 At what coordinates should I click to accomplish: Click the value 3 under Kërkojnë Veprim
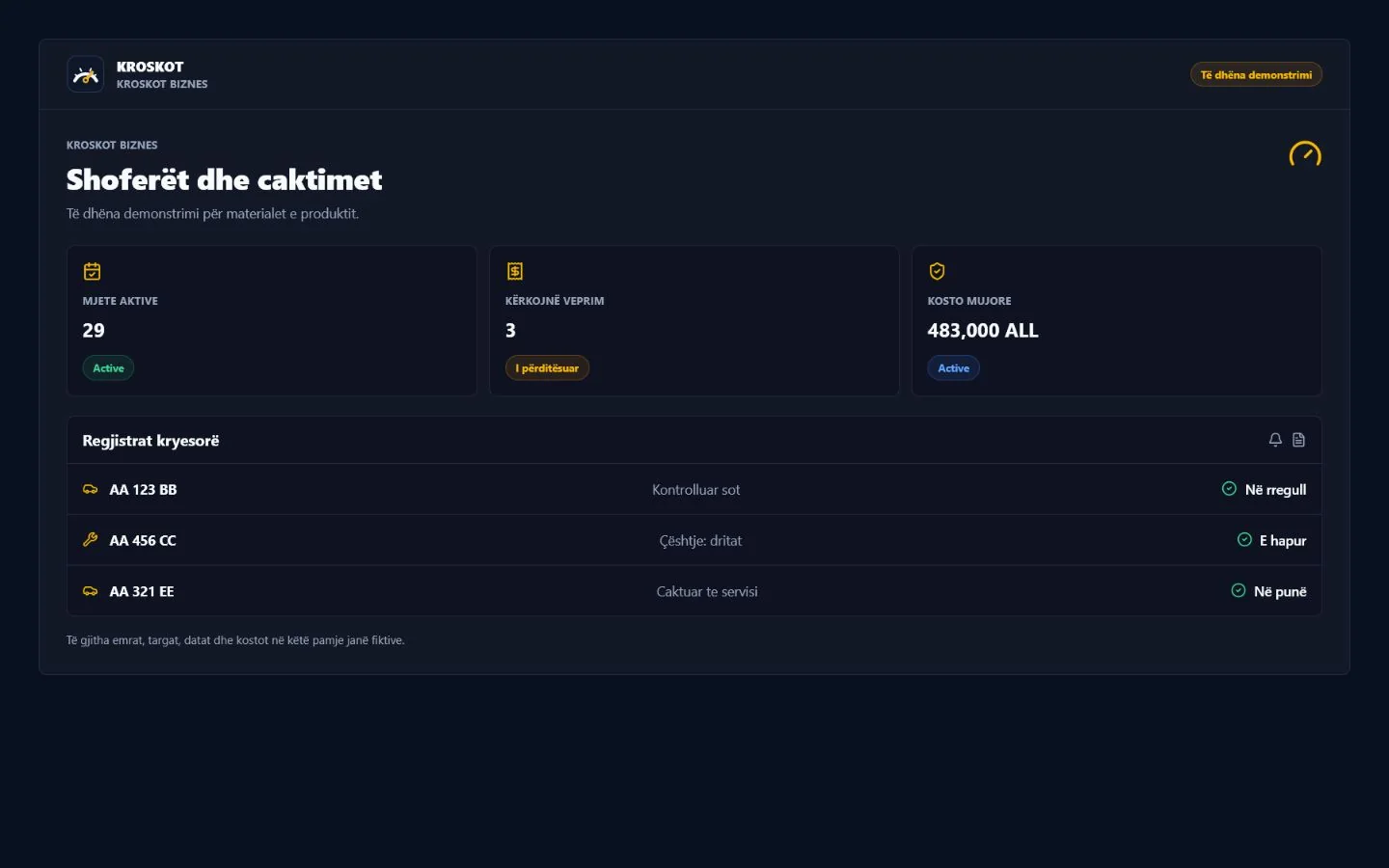coord(510,331)
